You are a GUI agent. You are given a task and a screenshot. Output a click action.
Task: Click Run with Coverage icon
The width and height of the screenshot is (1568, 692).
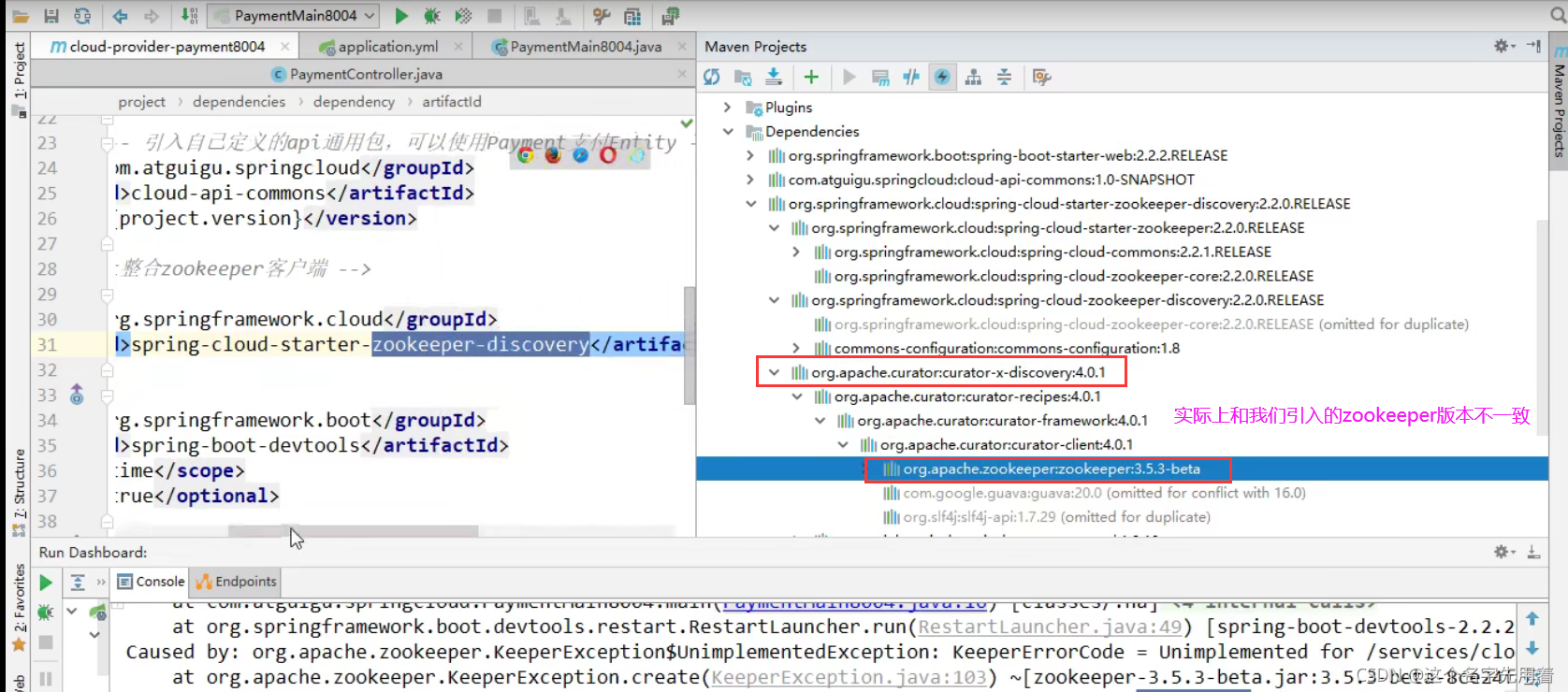(462, 16)
